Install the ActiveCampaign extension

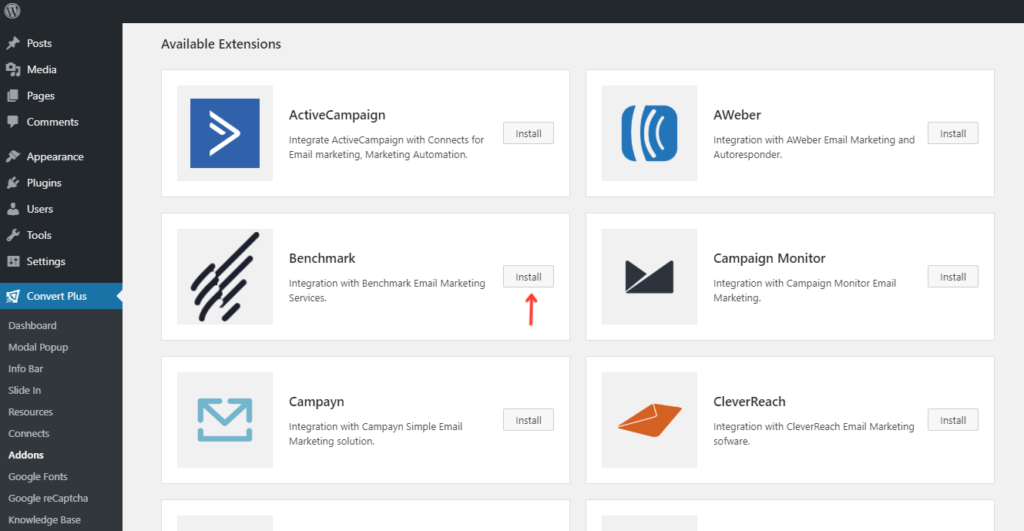pyautogui.click(x=528, y=133)
